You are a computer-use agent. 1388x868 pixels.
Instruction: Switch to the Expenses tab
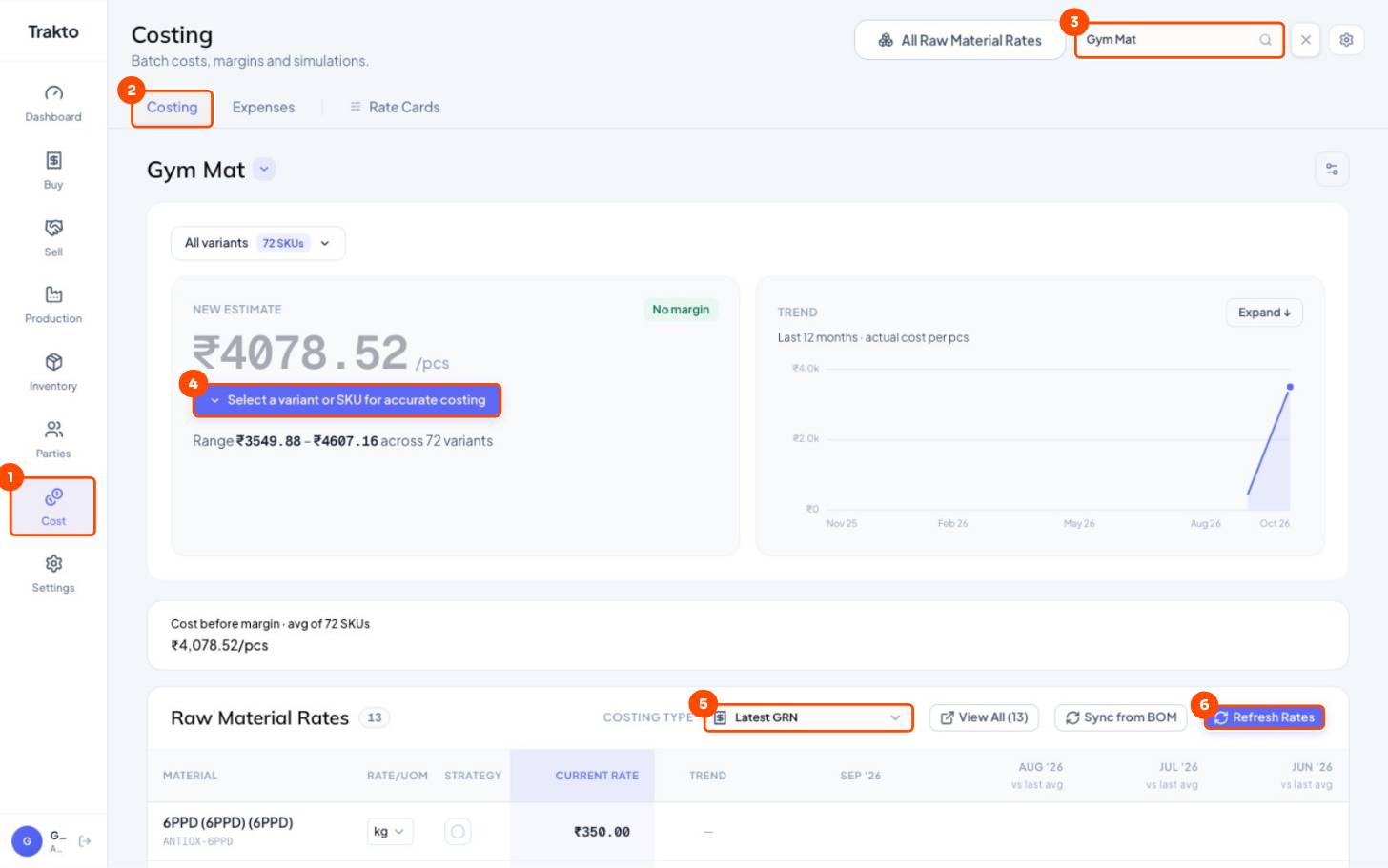[263, 108]
